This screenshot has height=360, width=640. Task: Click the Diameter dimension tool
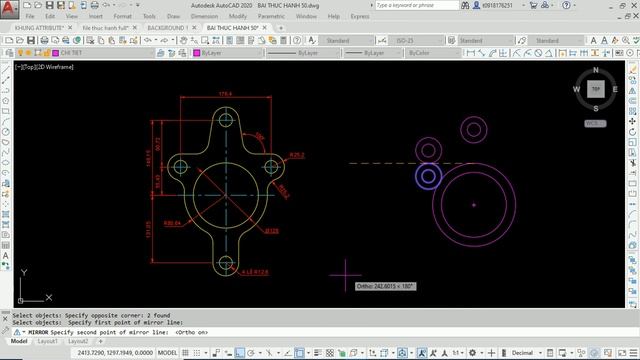pyautogui.click(x=538, y=53)
